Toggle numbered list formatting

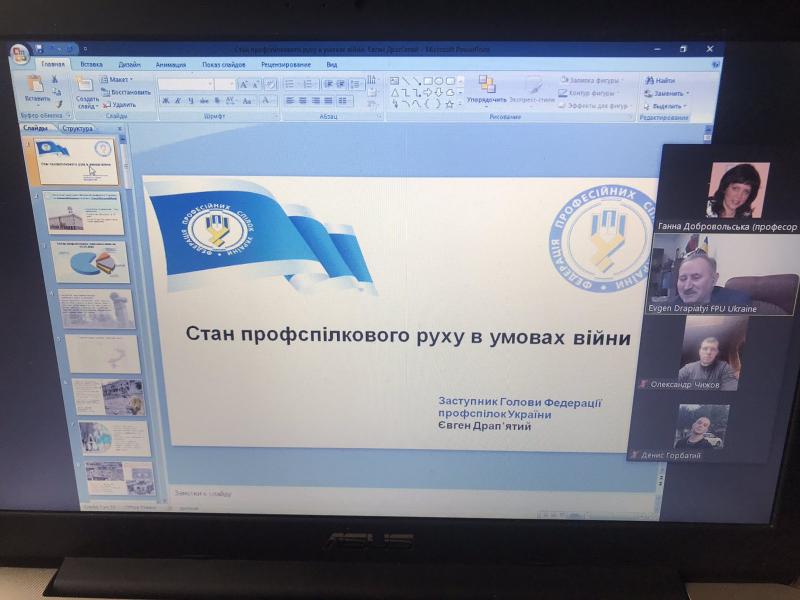[x=310, y=84]
